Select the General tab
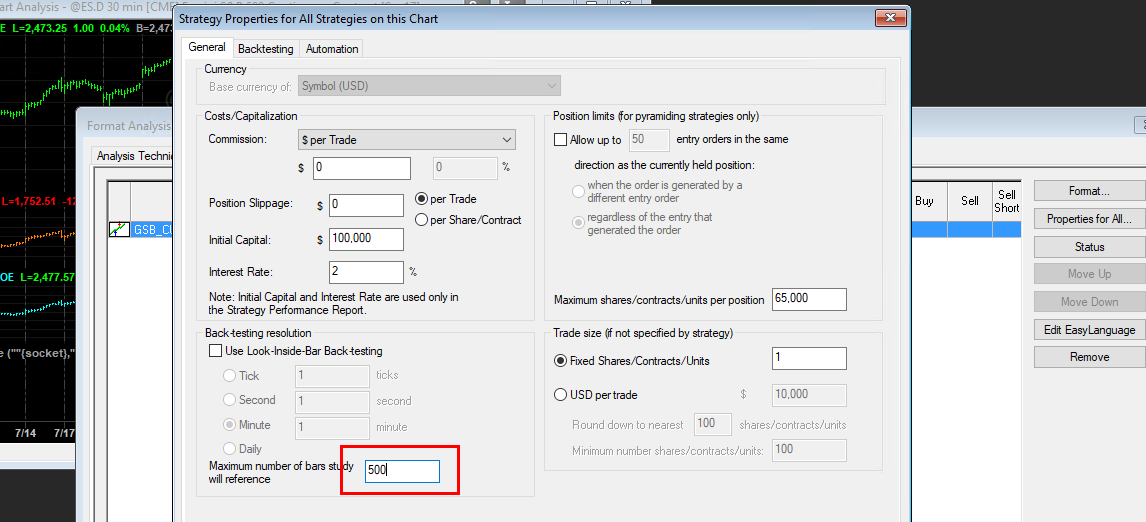The image size is (1146, 522). pyautogui.click(x=207, y=48)
